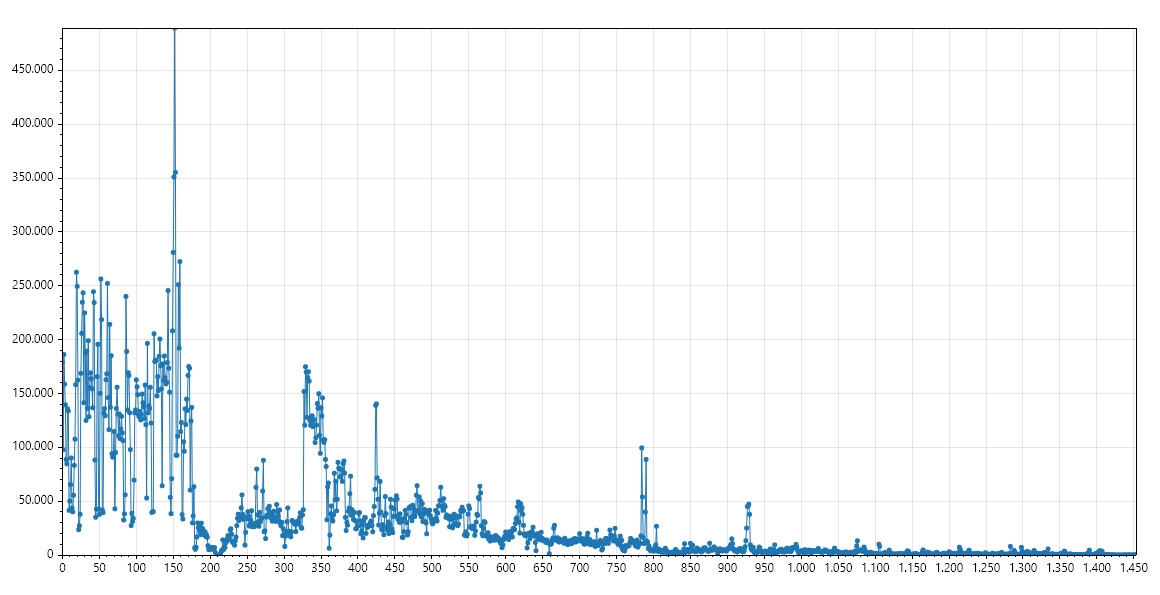The width and height of the screenshot is (1160, 595).
Task: Click the small peak near x=925
Action: 748,505
